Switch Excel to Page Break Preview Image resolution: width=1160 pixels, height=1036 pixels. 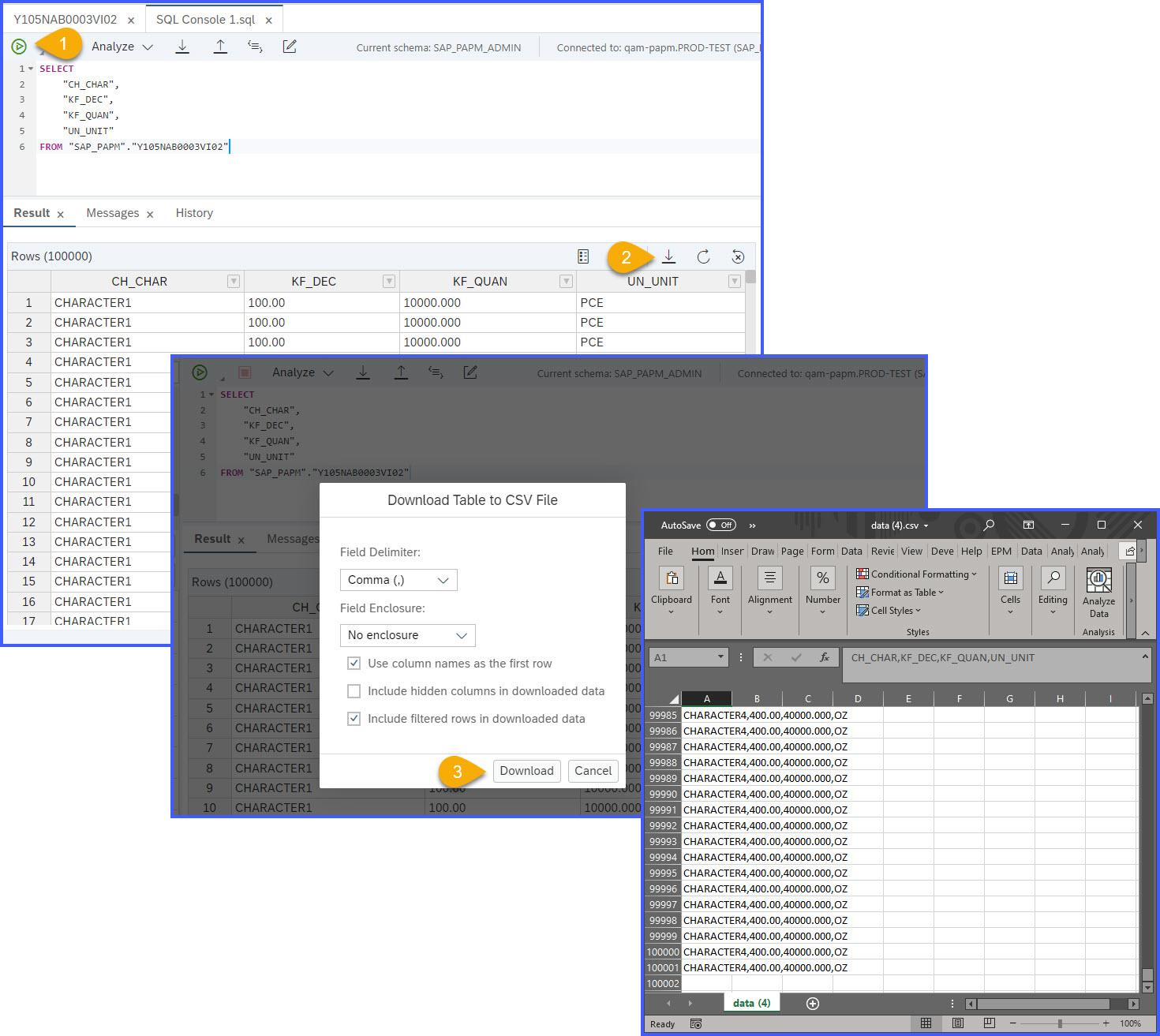pyautogui.click(x=990, y=1023)
